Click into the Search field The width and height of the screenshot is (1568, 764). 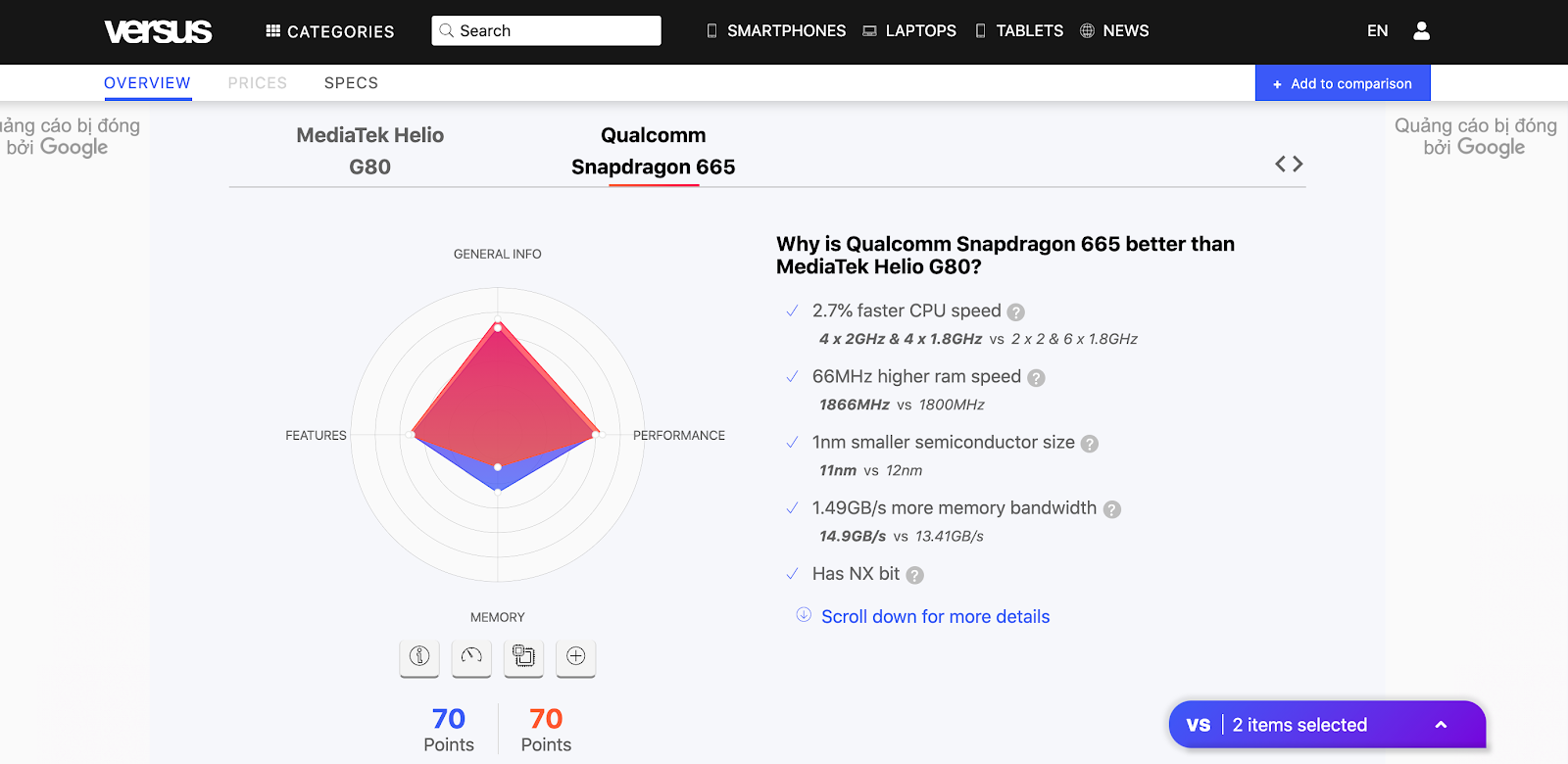click(547, 30)
